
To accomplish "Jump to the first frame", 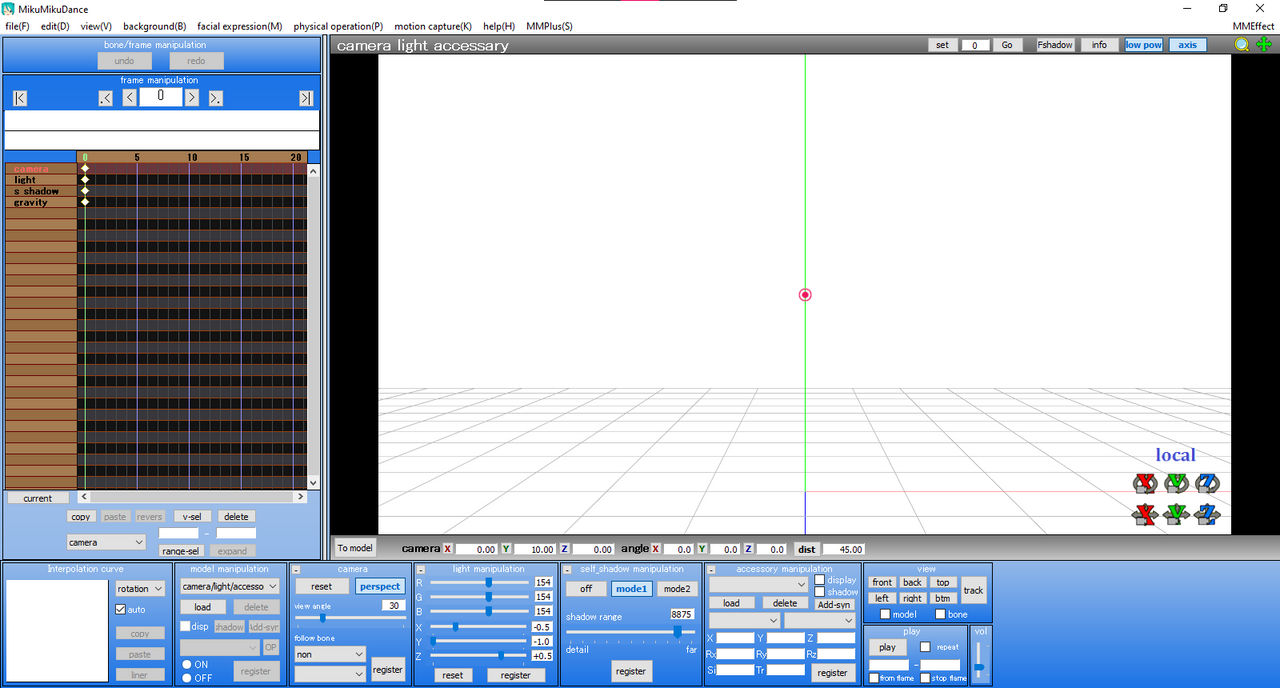I will [x=20, y=97].
